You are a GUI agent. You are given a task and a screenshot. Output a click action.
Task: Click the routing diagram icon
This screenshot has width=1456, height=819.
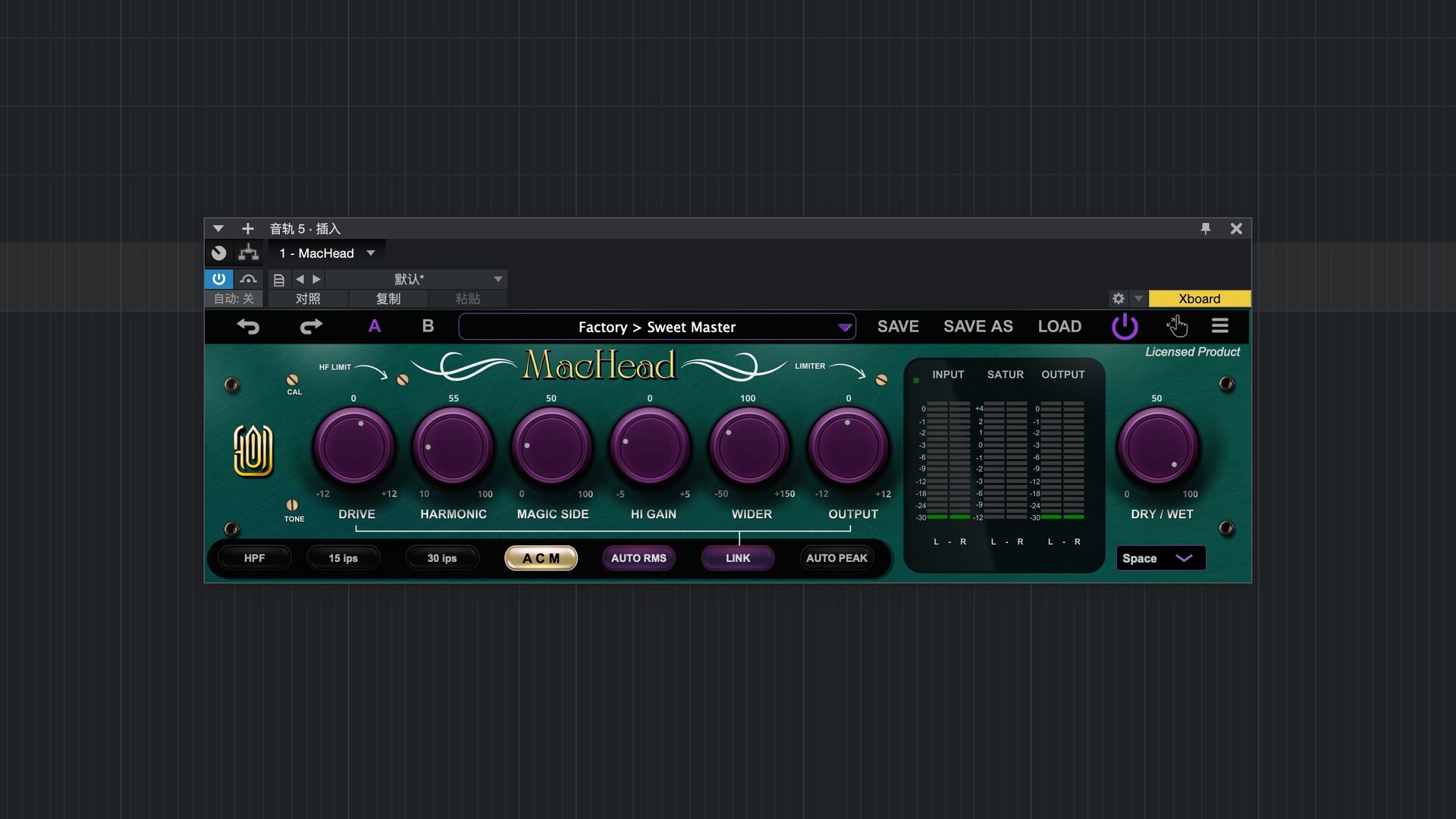click(x=248, y=253)
